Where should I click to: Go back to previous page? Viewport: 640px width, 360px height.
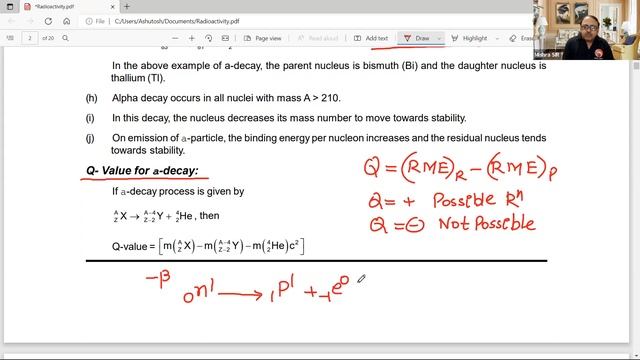pyautogui.click(x=11, y=21)
